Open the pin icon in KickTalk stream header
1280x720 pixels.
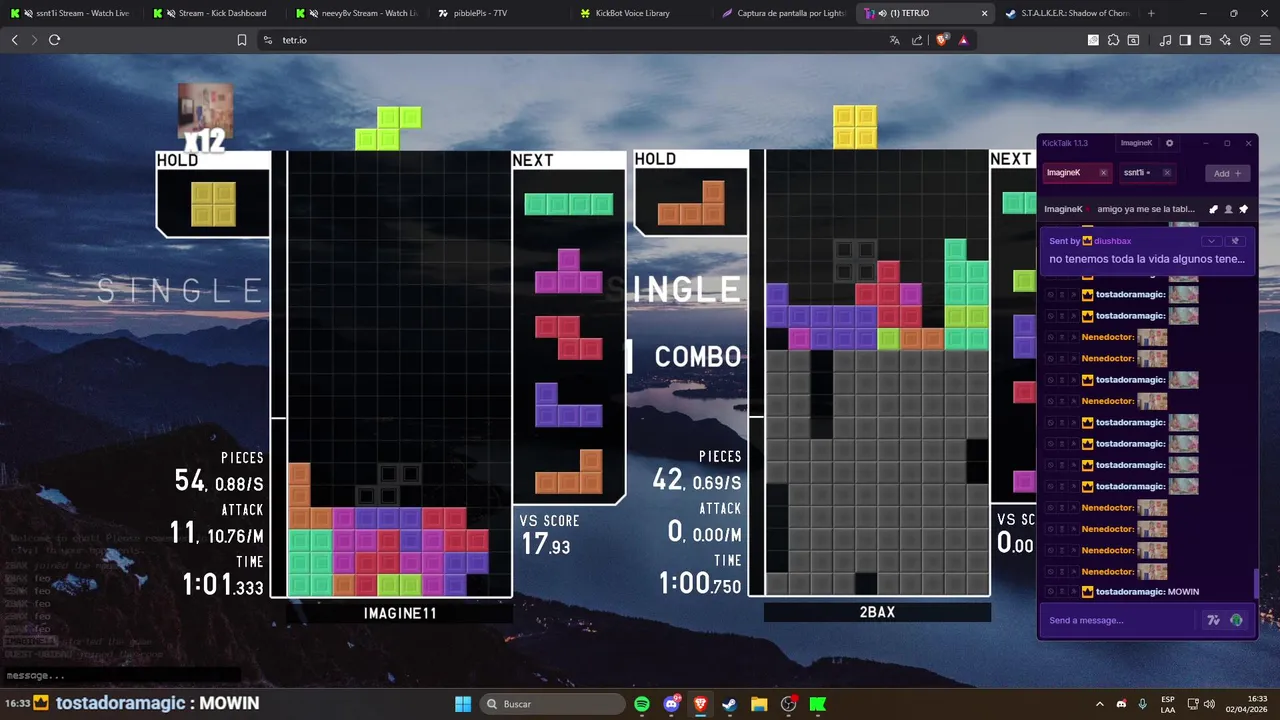(x=1244, y=209)
